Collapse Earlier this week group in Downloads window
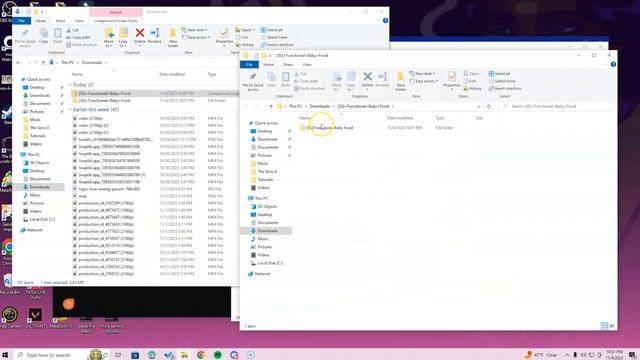Image resolution: width=640 pixels, height=360 pixels. pyautogui.click(x=70, y=109)
